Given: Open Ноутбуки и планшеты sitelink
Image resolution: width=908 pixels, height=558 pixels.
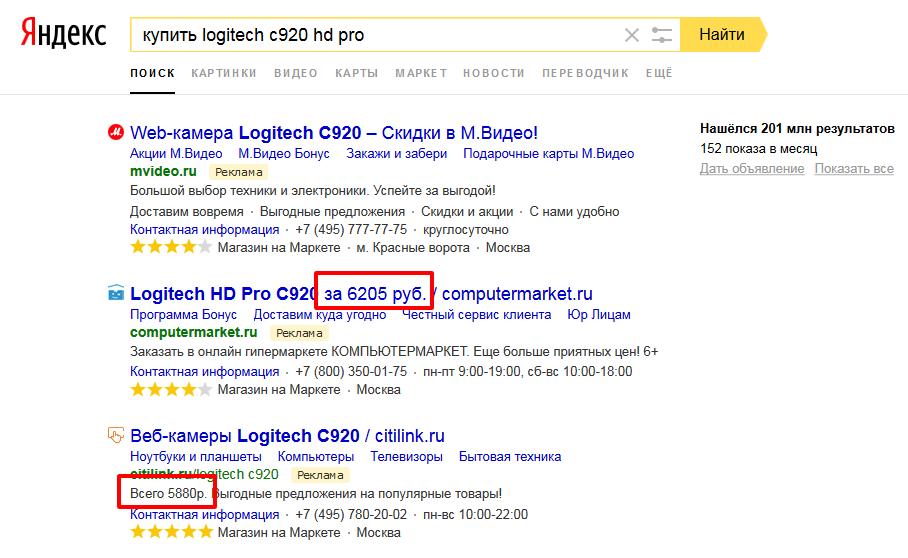Looking at the screenshot, I should (196, 457).
